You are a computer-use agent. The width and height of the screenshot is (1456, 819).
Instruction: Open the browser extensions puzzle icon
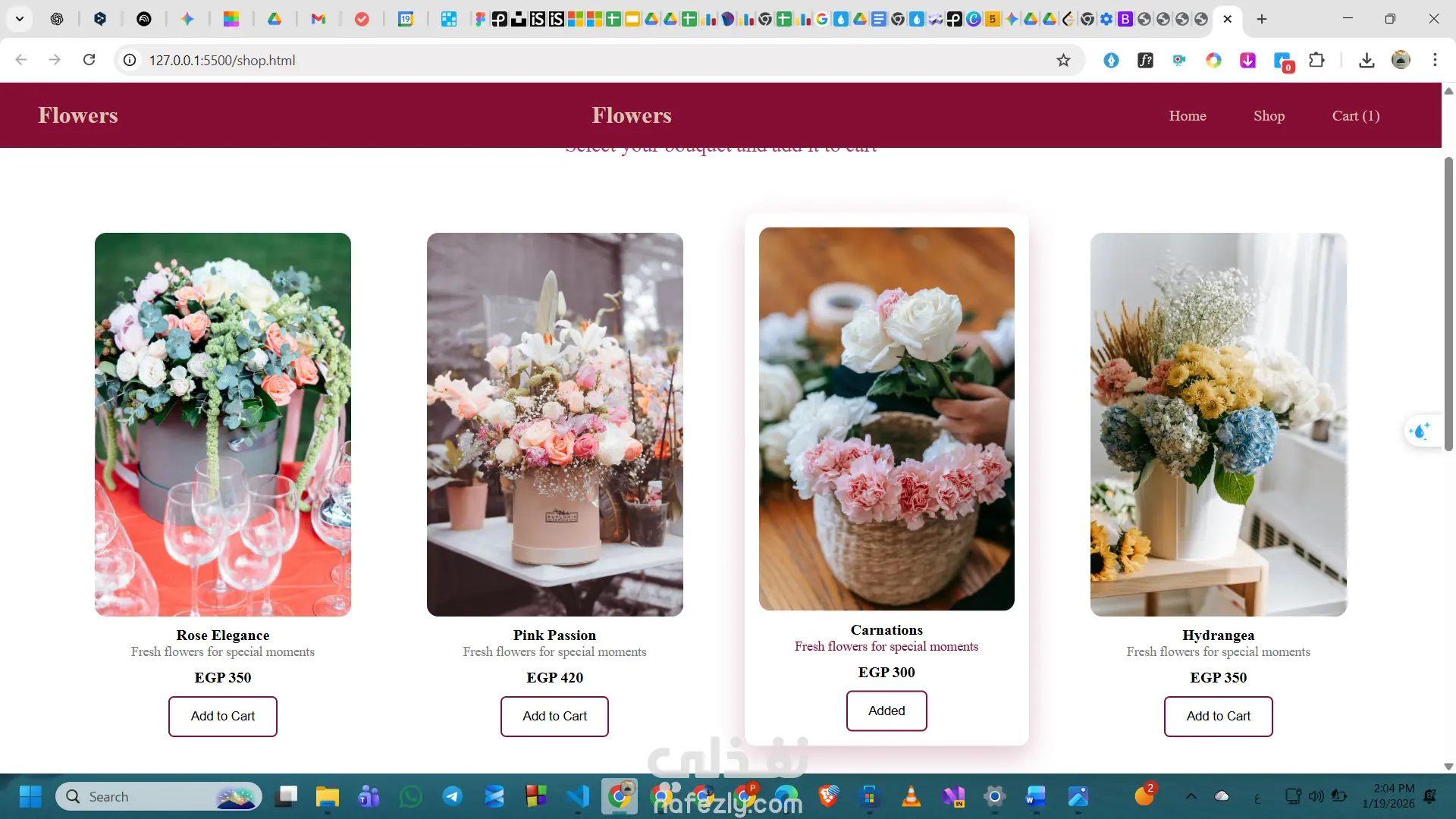click(x=1316, y=60)
